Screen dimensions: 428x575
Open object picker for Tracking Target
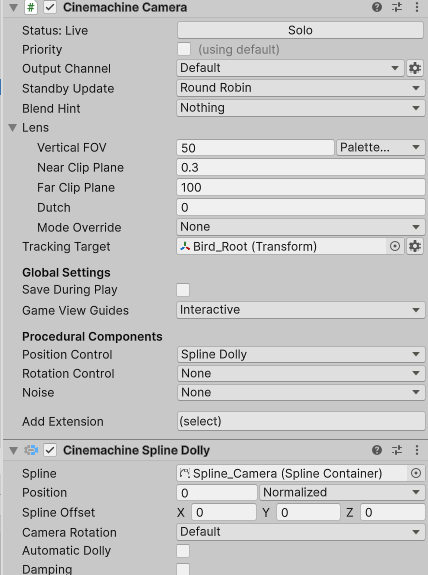395,246
